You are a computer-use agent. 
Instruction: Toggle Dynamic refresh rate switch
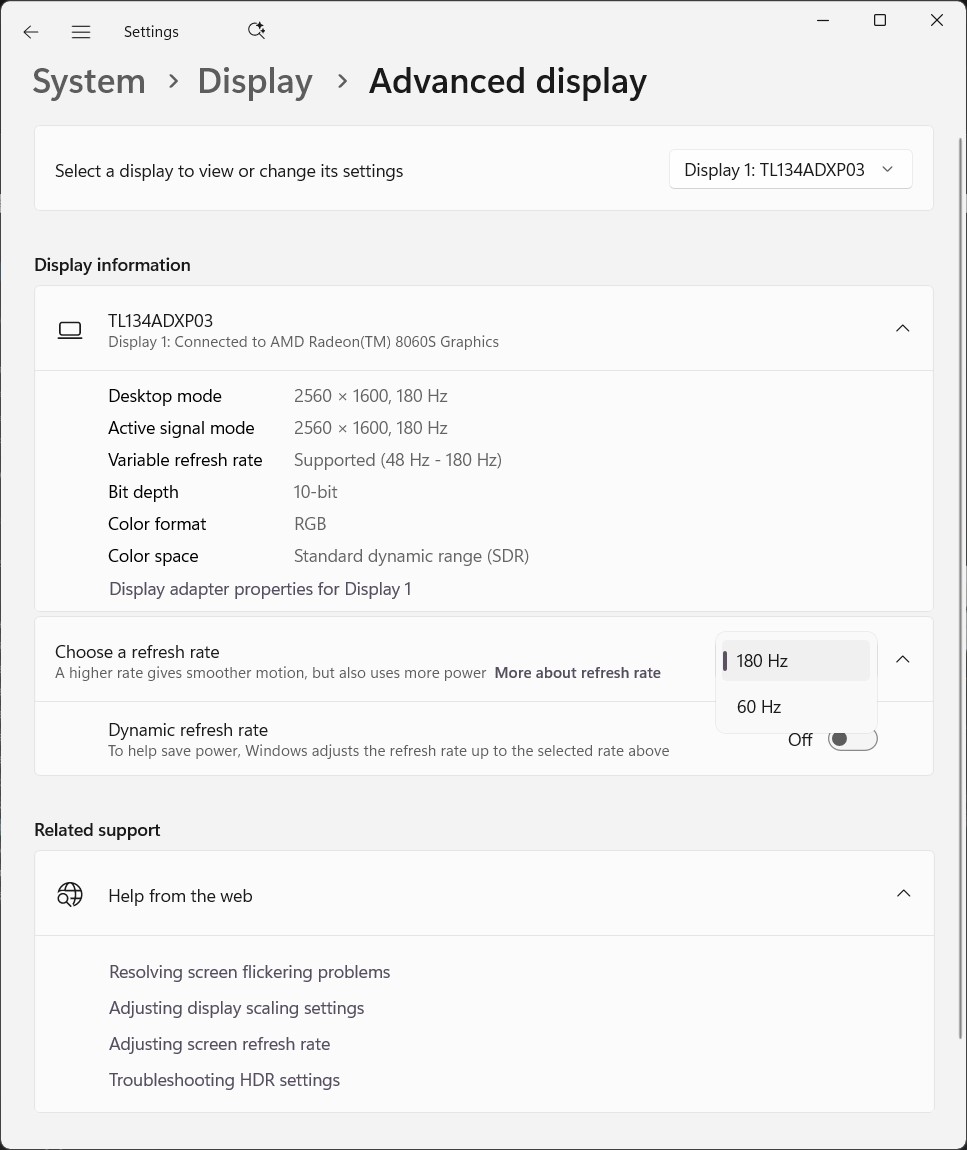[852, 740]
